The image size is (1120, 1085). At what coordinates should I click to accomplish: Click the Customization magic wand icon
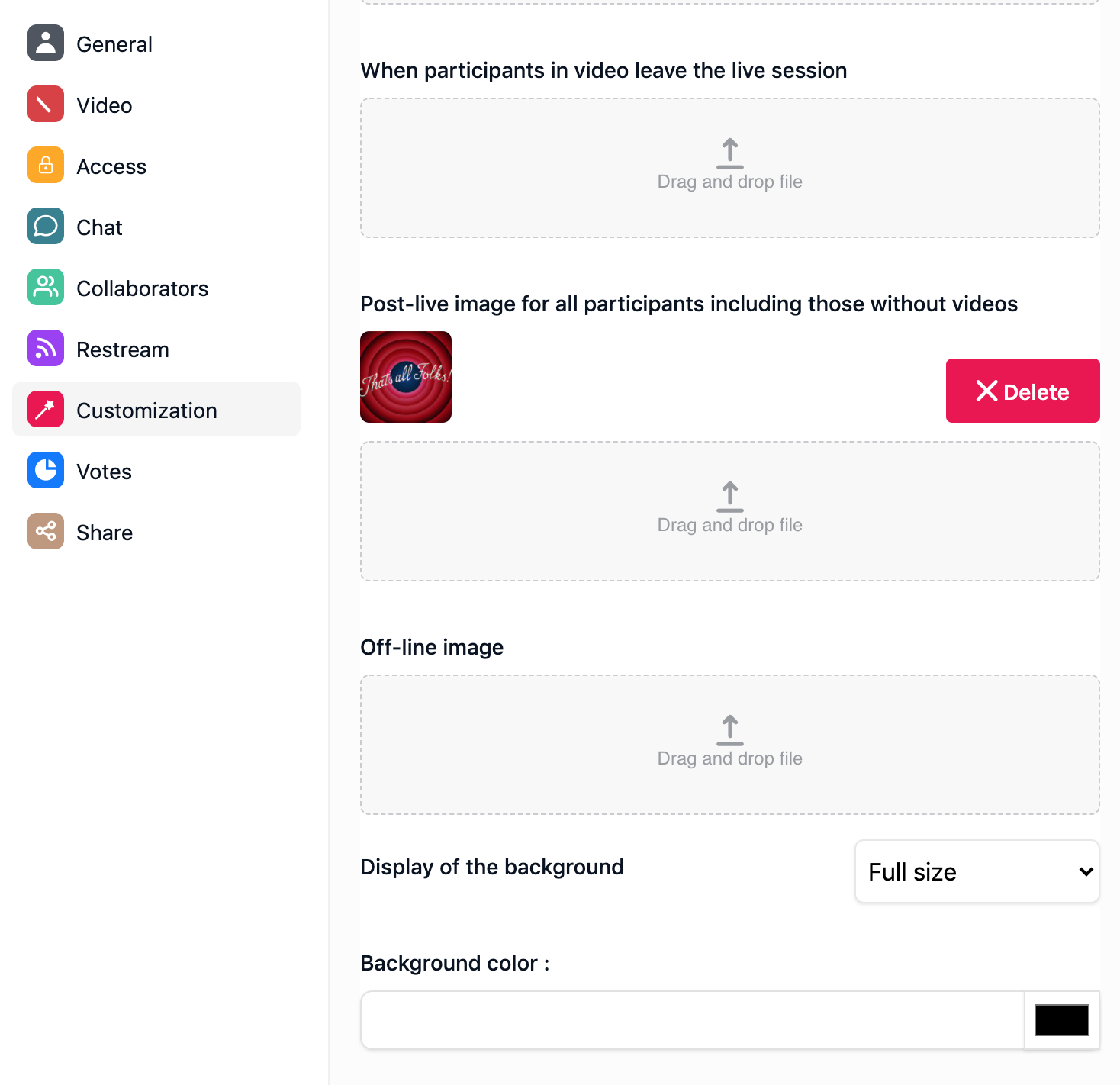tap(46, 410)
